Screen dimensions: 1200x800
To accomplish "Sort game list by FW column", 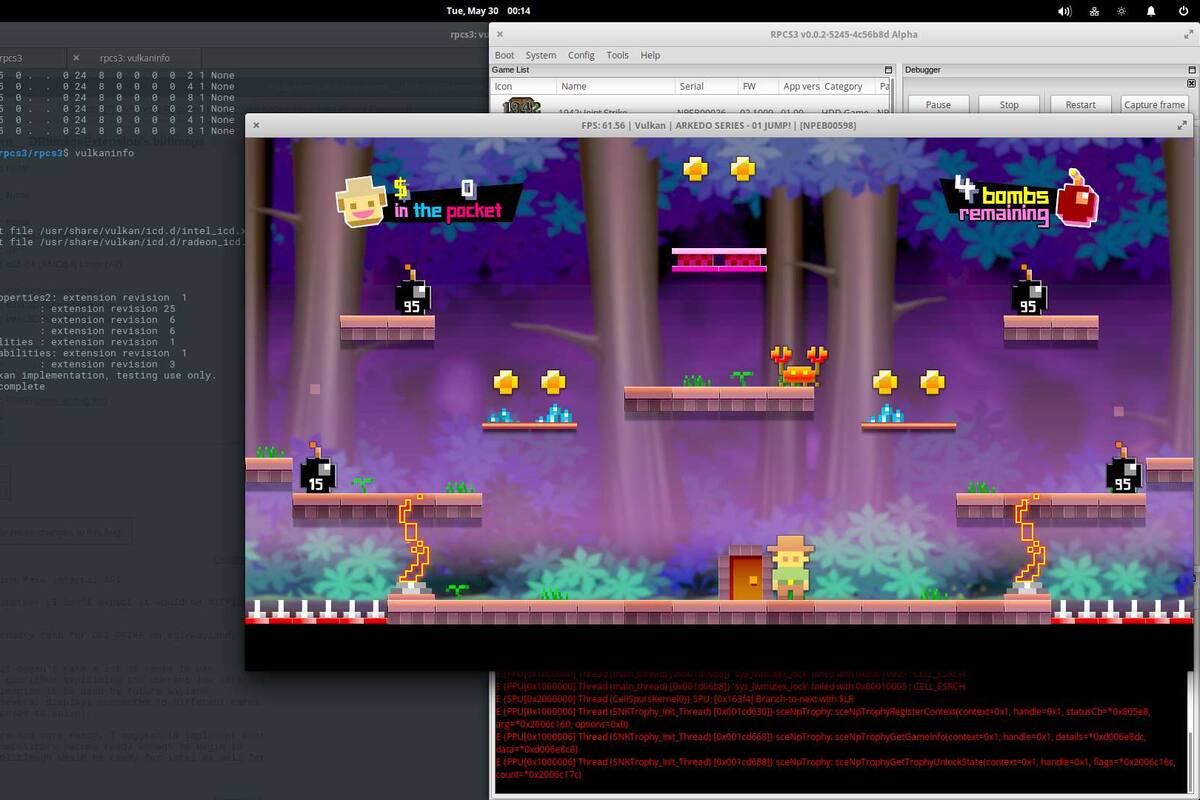I will (757, 87).
